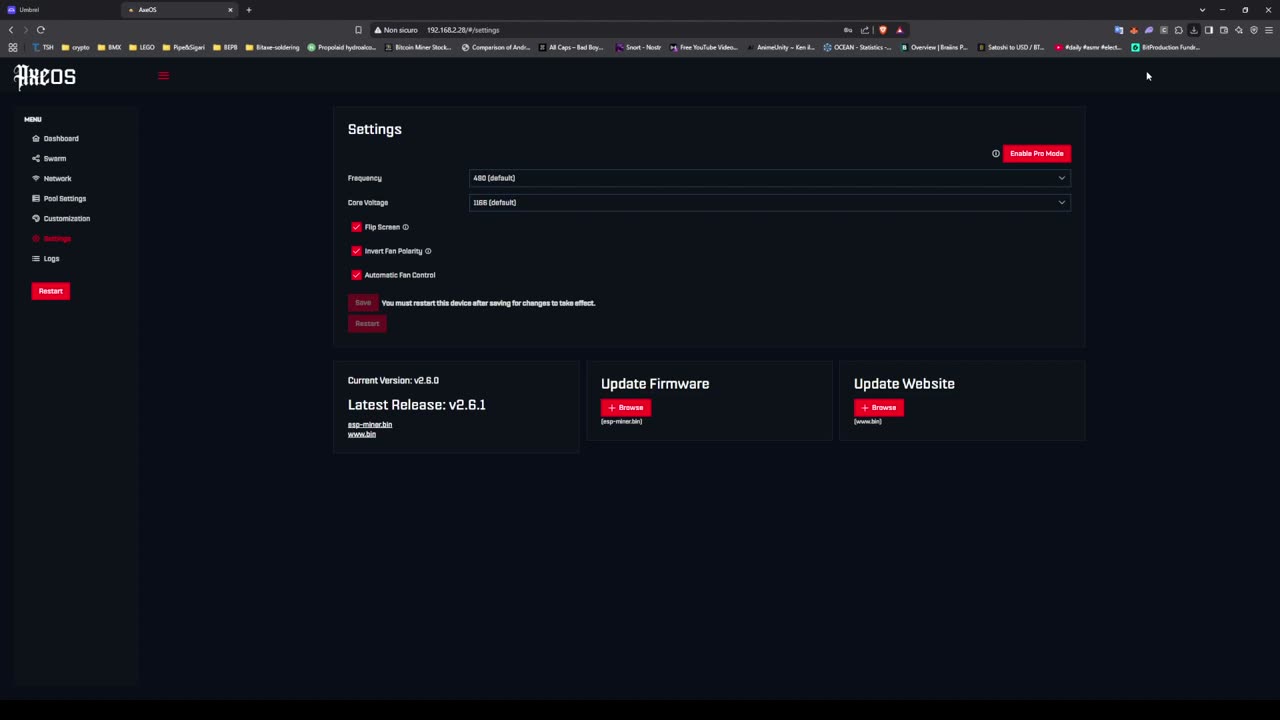Click browser forward arrow
The width and height of the screenshot is (1280, 720).
coord(26,30)
